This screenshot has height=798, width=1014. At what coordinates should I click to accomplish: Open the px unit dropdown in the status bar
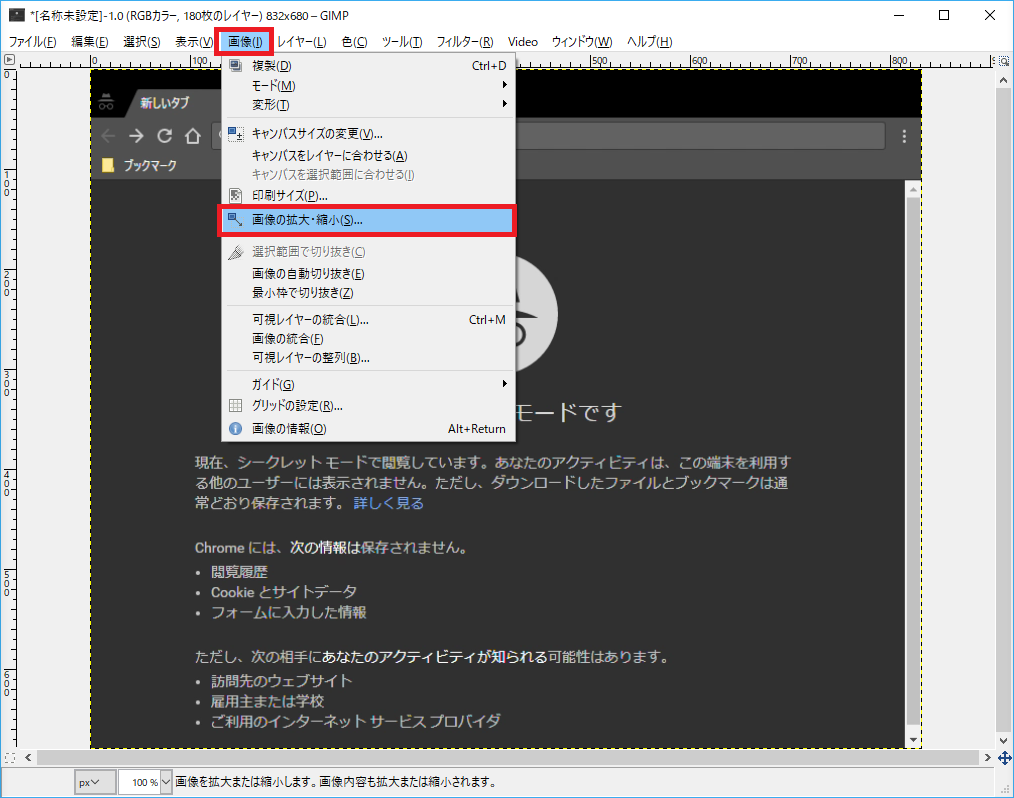click(94, 781)
